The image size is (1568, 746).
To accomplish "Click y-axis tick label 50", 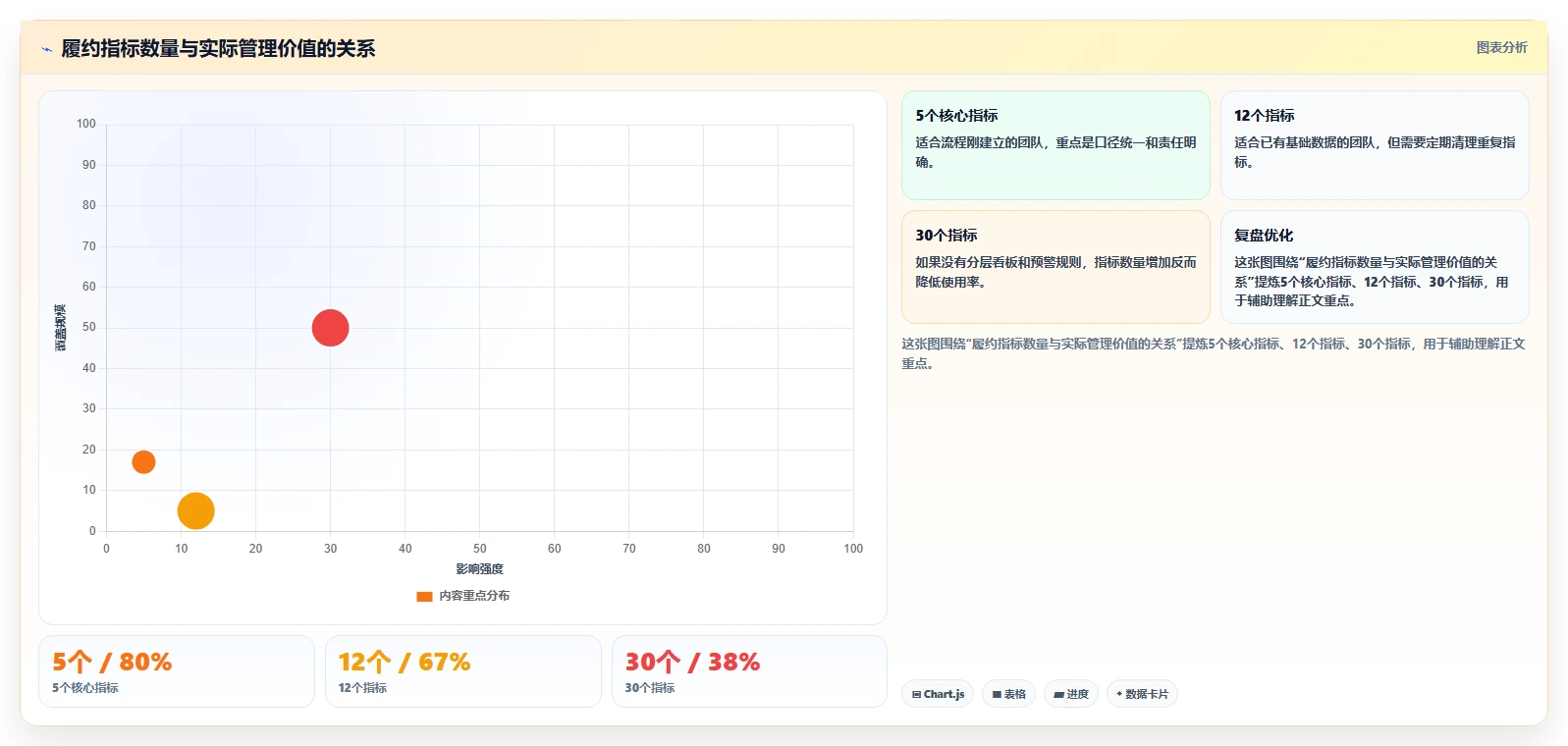I will point(89,327).
